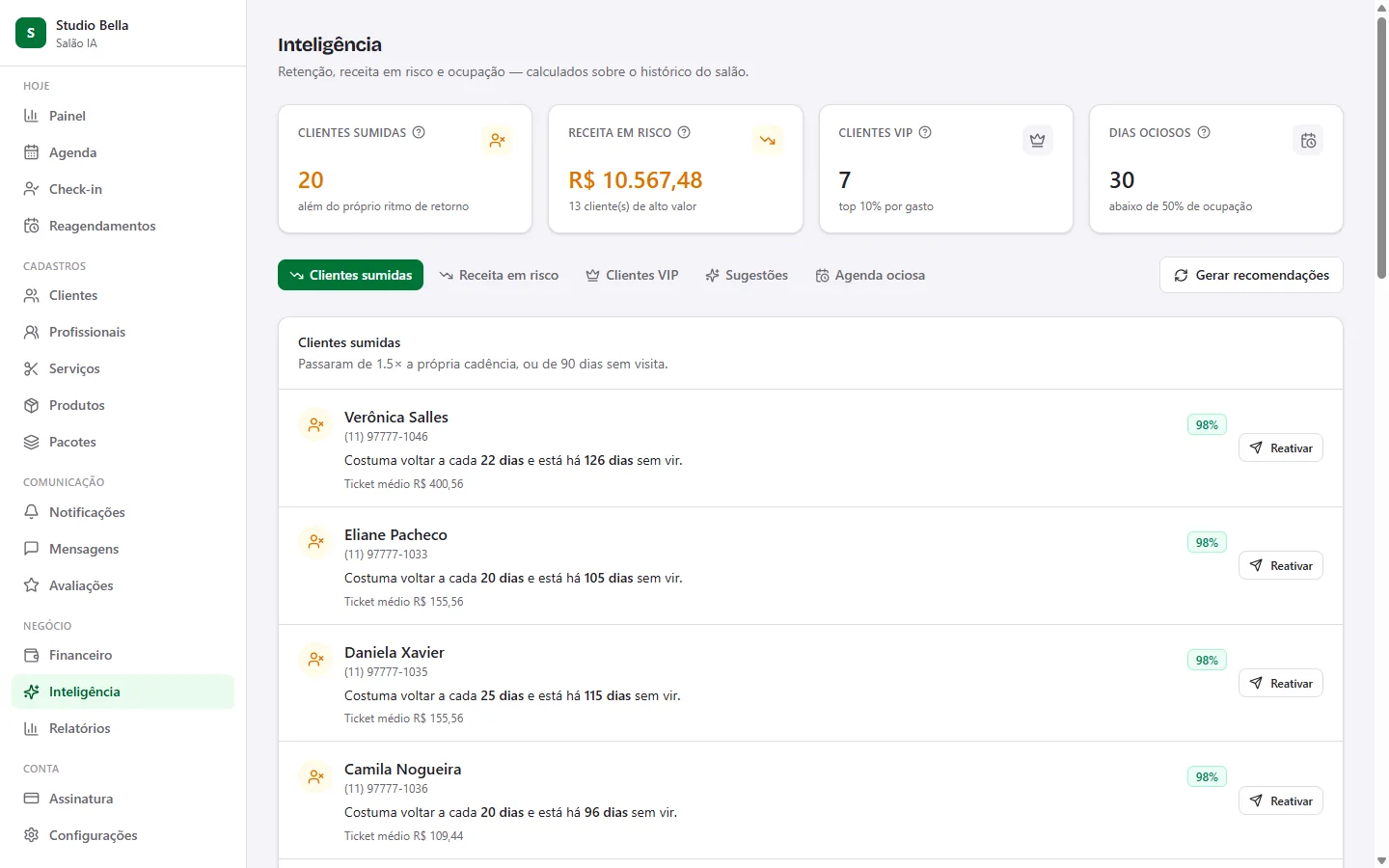This screenshot has height=868, width=1389.
Task: Open Profissionais in the sidebar
Action: pos(123,332)
